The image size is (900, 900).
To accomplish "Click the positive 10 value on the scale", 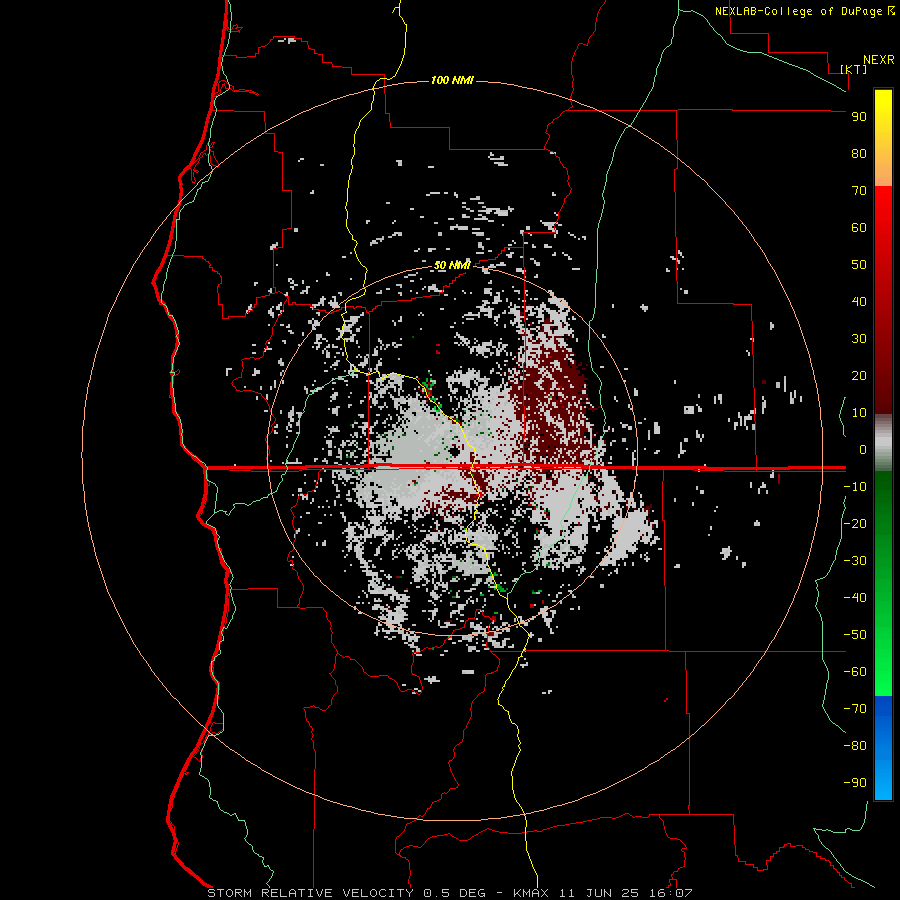I will [859, 413].
